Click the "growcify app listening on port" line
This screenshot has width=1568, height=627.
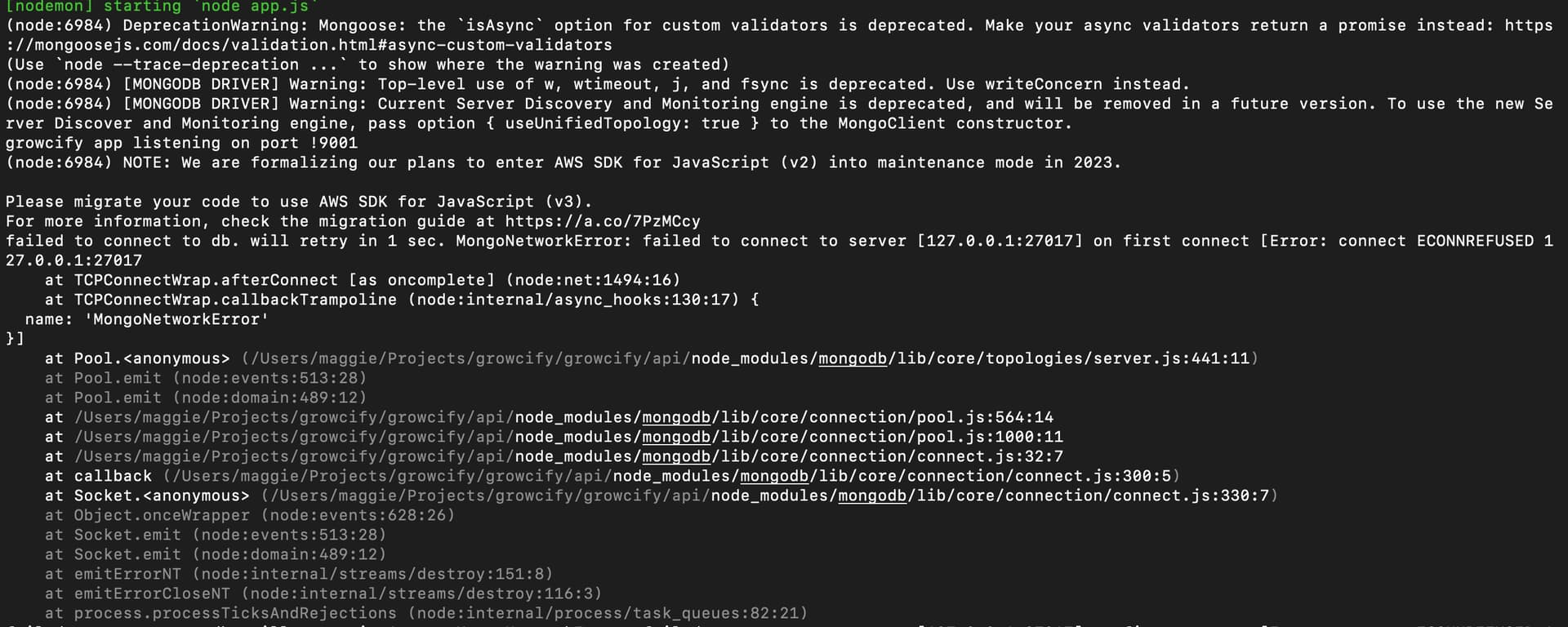(181, 143)
